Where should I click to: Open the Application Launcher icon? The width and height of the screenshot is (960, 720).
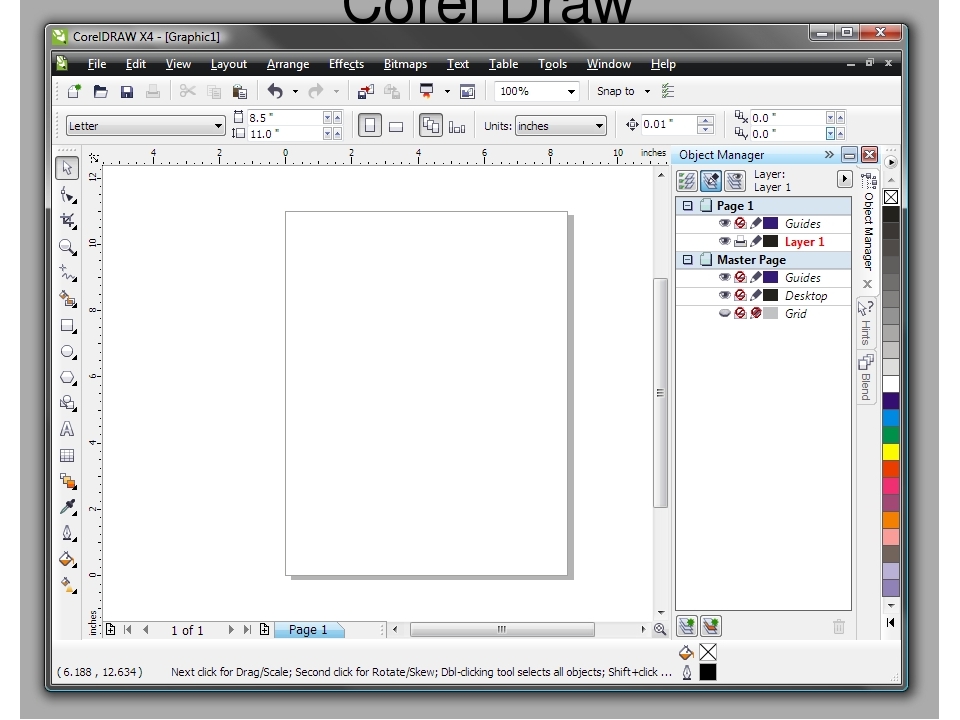427,91
